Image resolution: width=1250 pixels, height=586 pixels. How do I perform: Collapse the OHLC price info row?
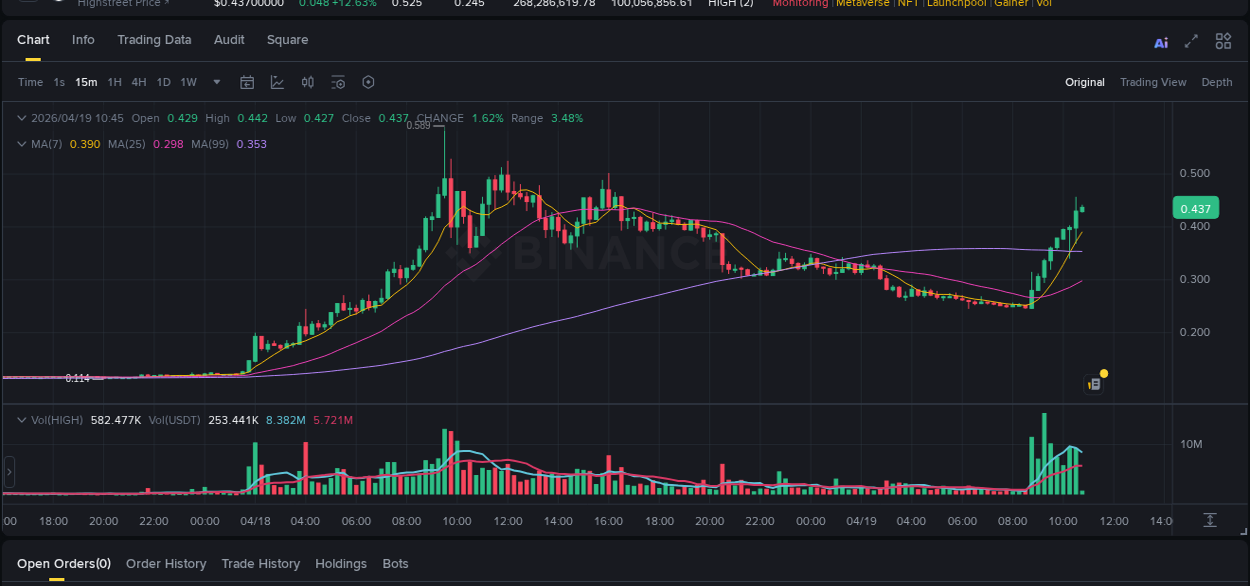21,117
